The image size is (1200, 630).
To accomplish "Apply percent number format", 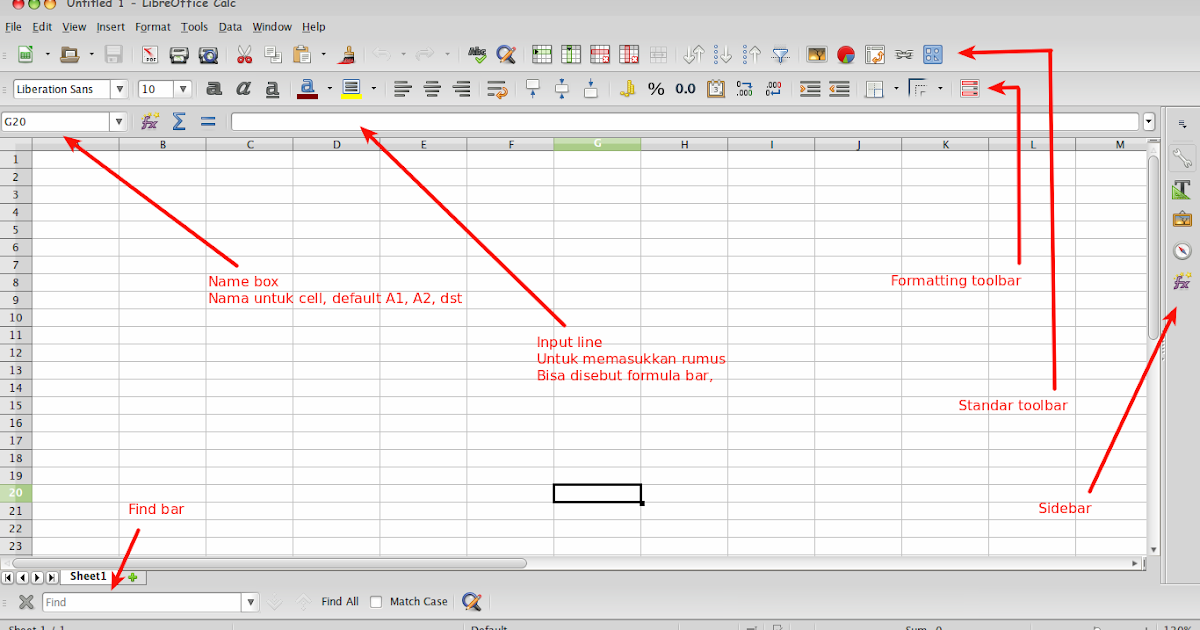I will click(657, 88).
